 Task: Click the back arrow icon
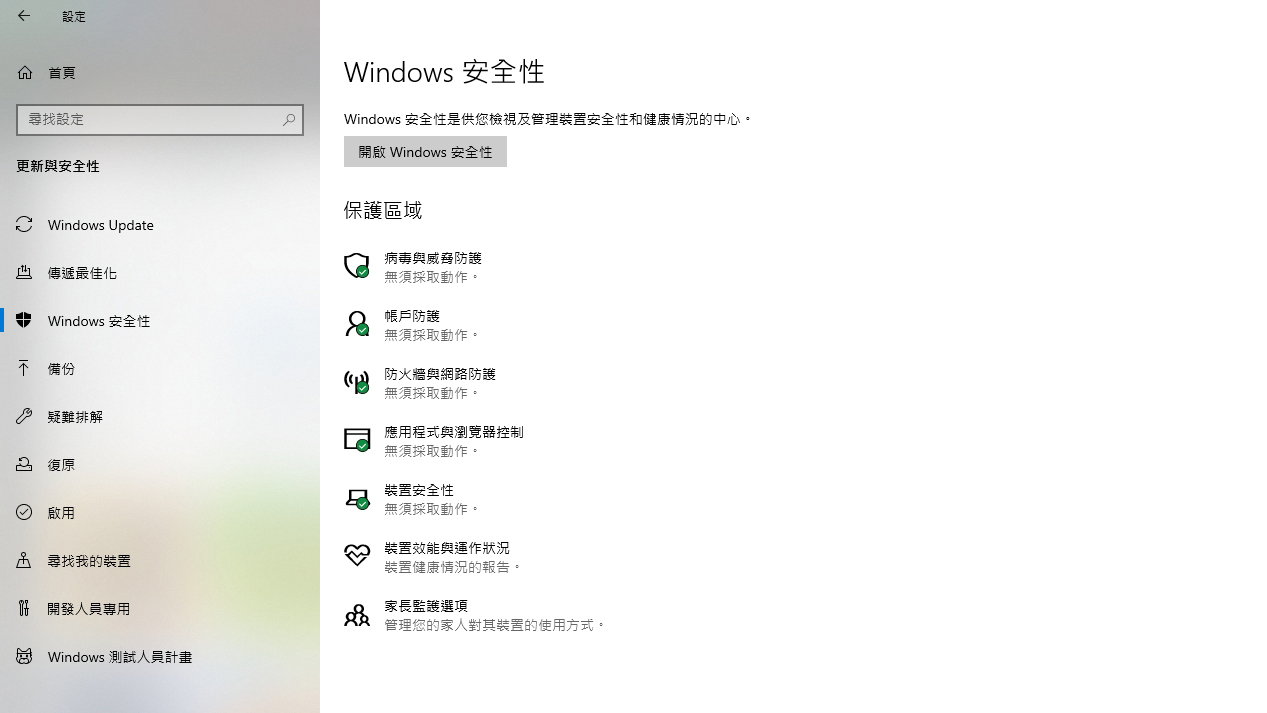tap(24, 16)
